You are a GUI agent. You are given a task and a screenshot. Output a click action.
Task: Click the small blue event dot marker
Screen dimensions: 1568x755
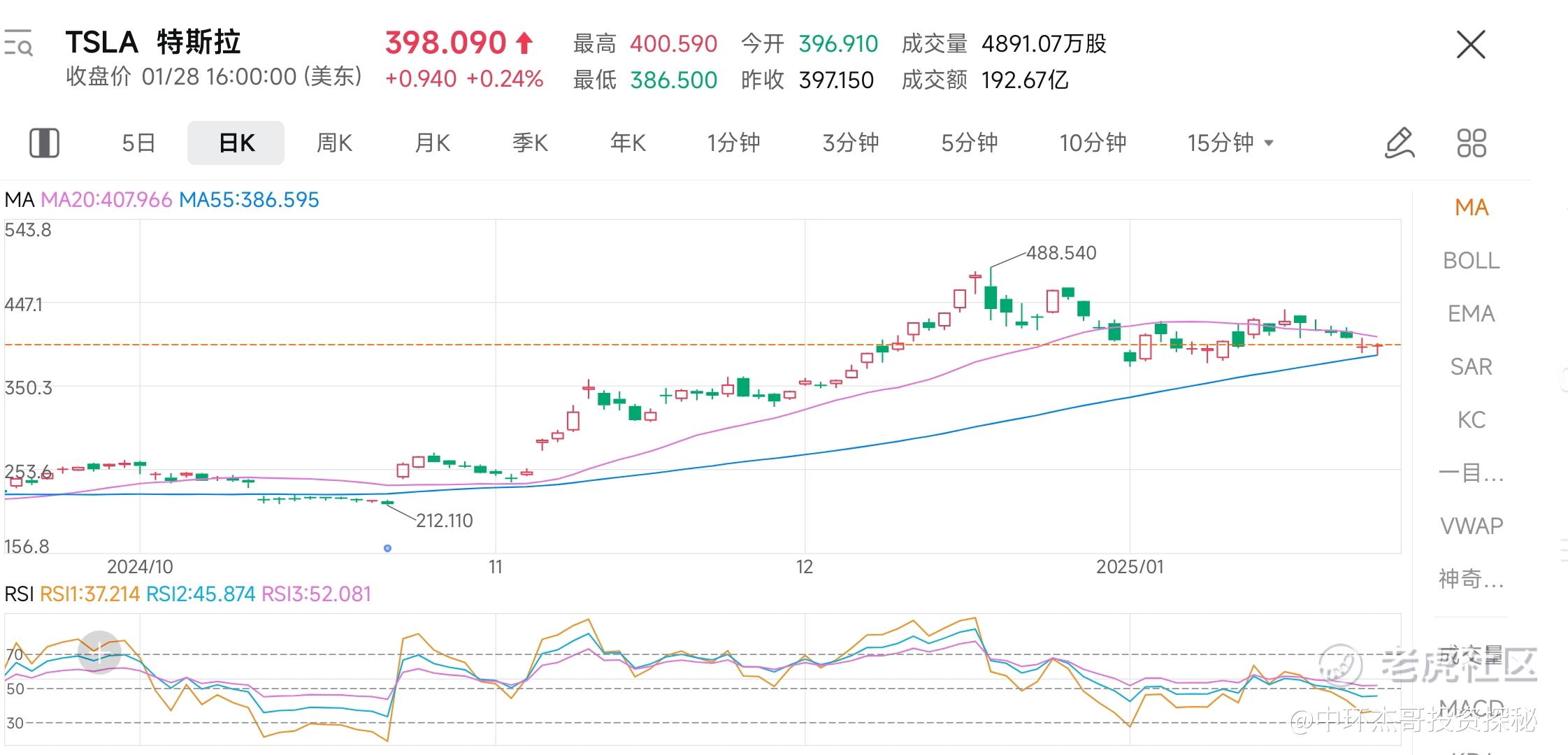click(x=387, y=548)
